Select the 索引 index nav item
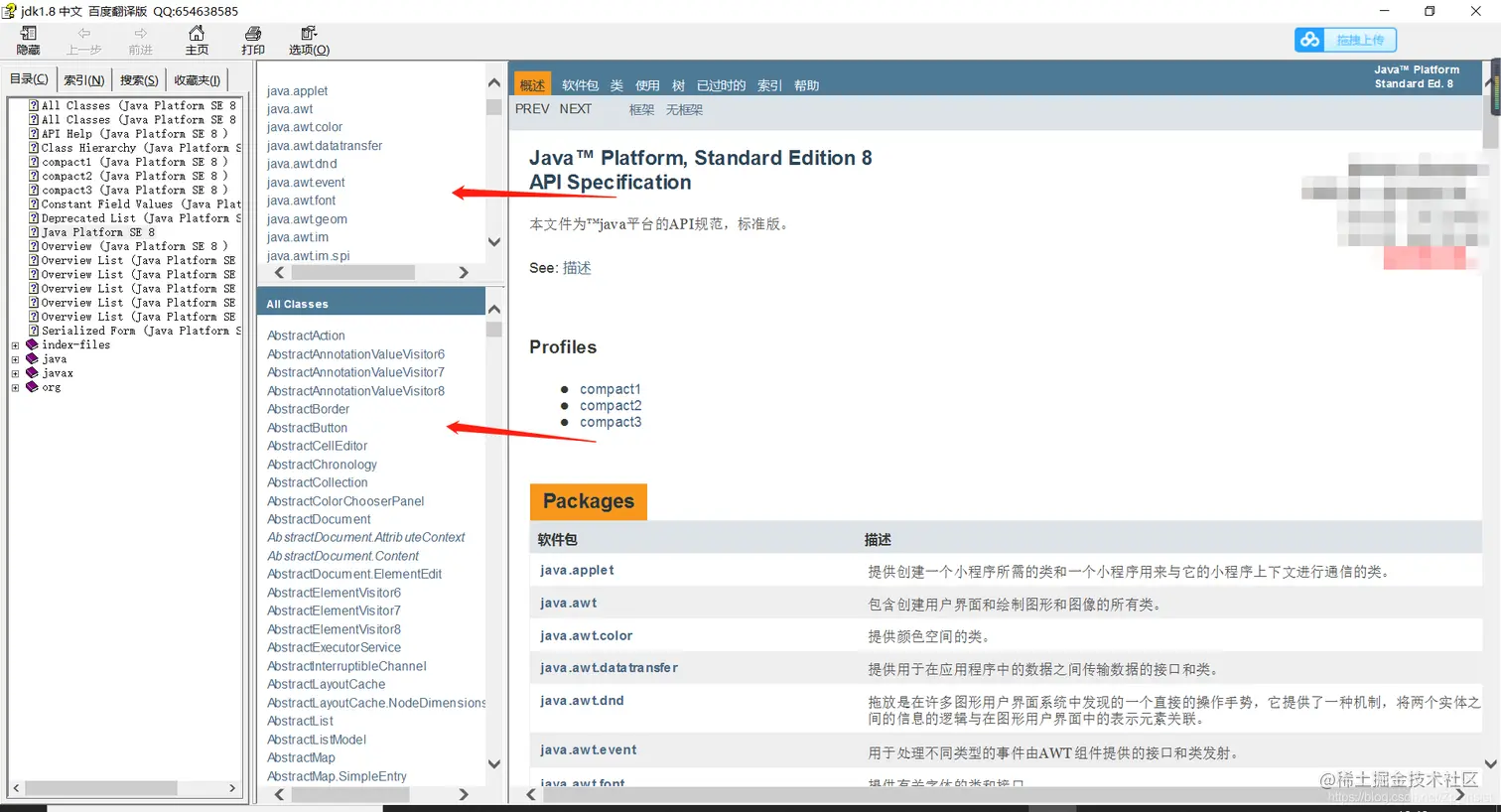 [x=769, y=85]
